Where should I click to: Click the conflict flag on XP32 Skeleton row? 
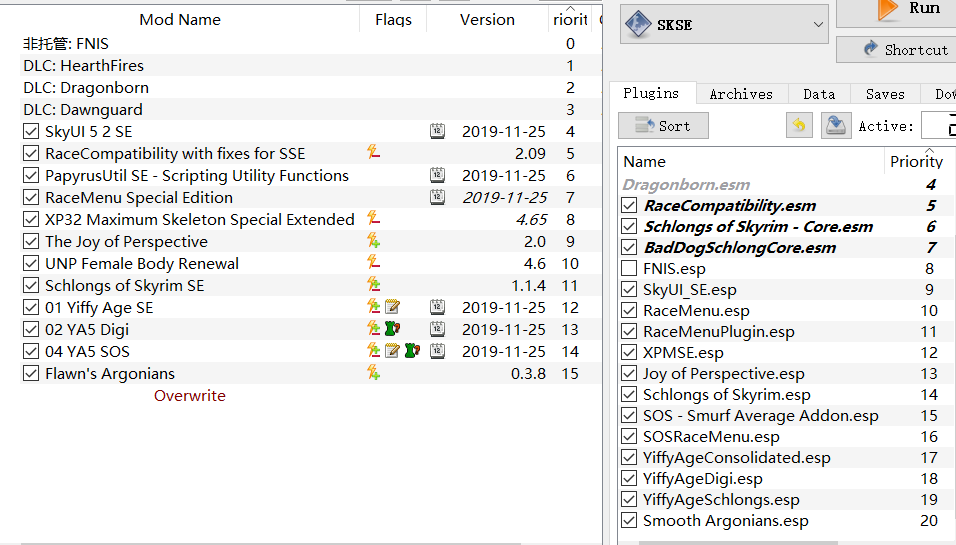click(373, 218)
